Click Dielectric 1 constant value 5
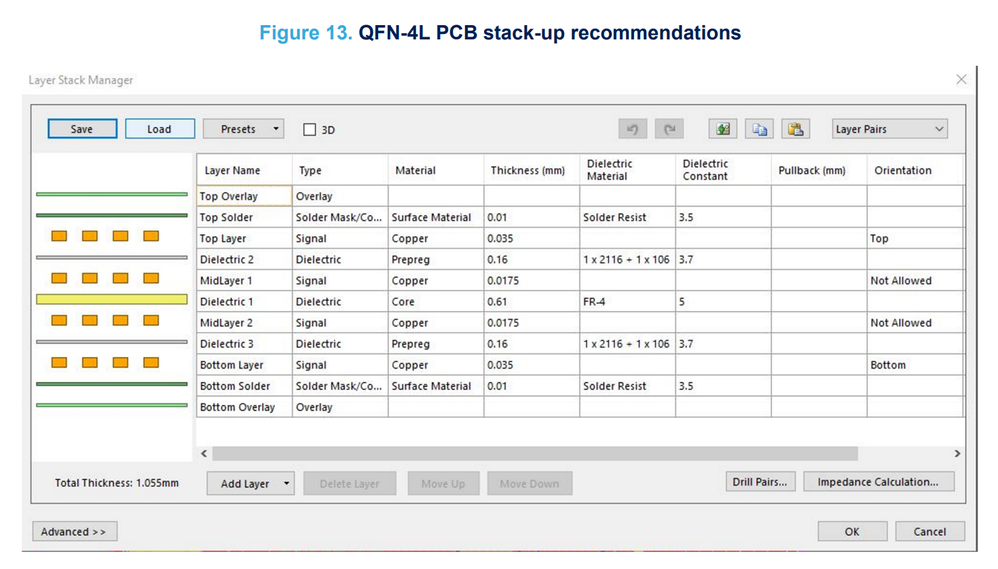 pos(723,301)
